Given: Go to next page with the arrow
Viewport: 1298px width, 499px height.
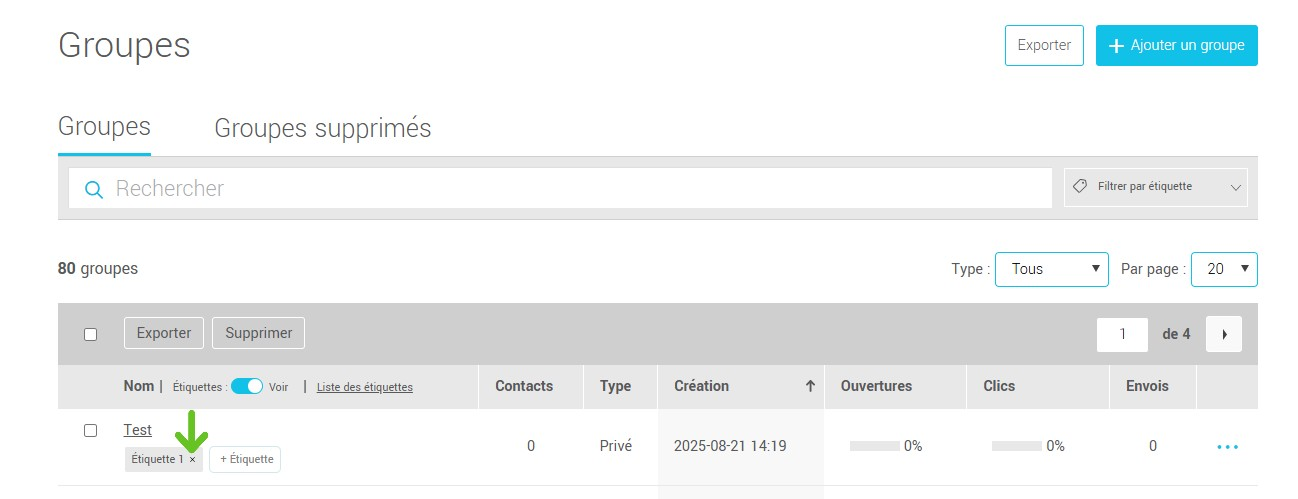Looking at the screenshot, I should click(1224, 334).
